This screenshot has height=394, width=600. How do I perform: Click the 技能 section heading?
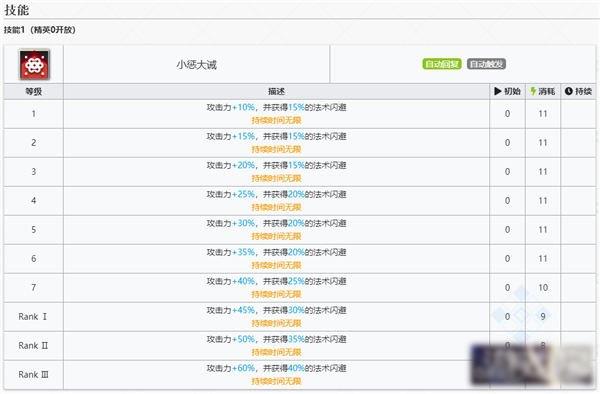point(16,10)
